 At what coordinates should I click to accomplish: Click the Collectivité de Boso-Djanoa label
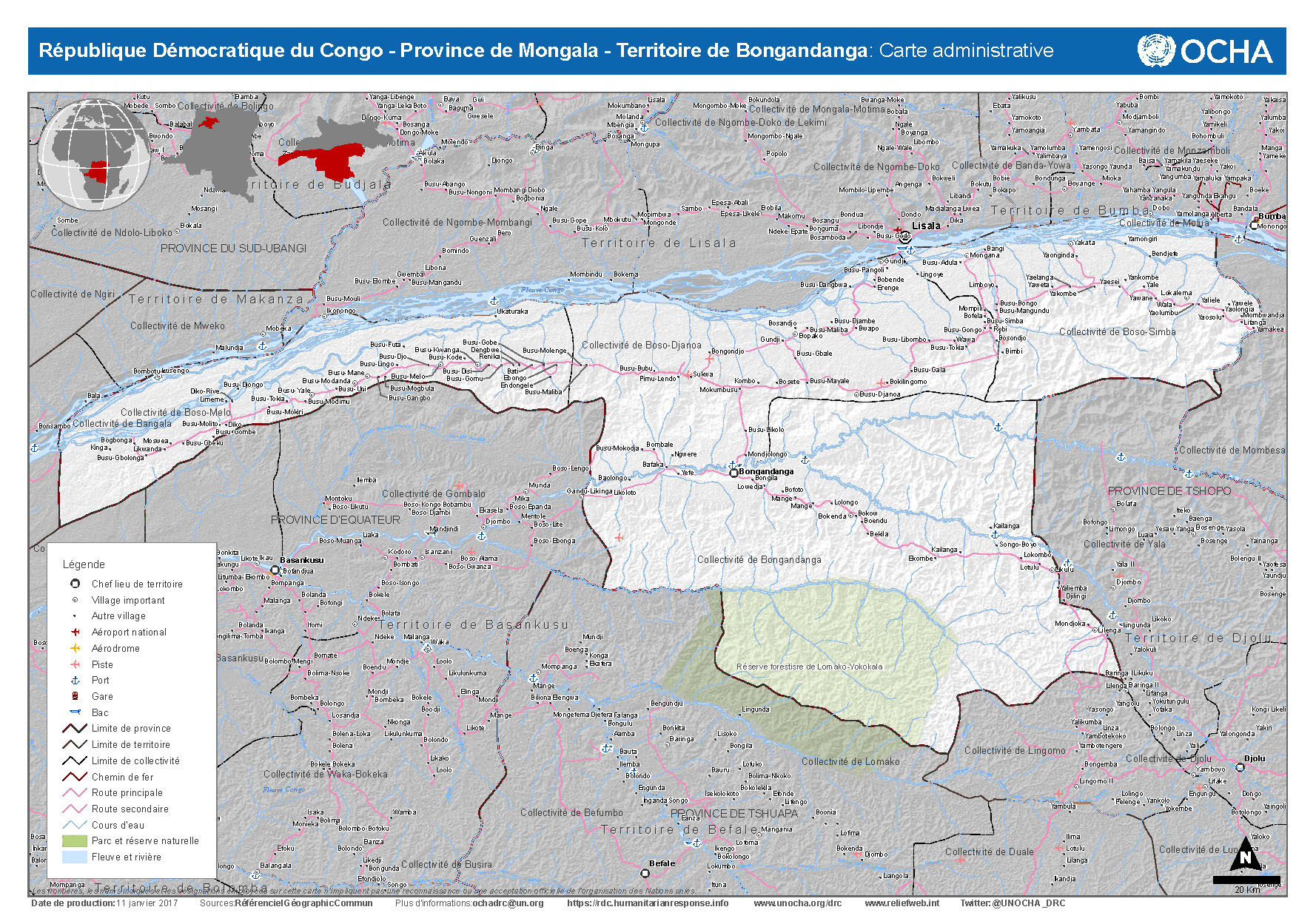click(641, 345)
